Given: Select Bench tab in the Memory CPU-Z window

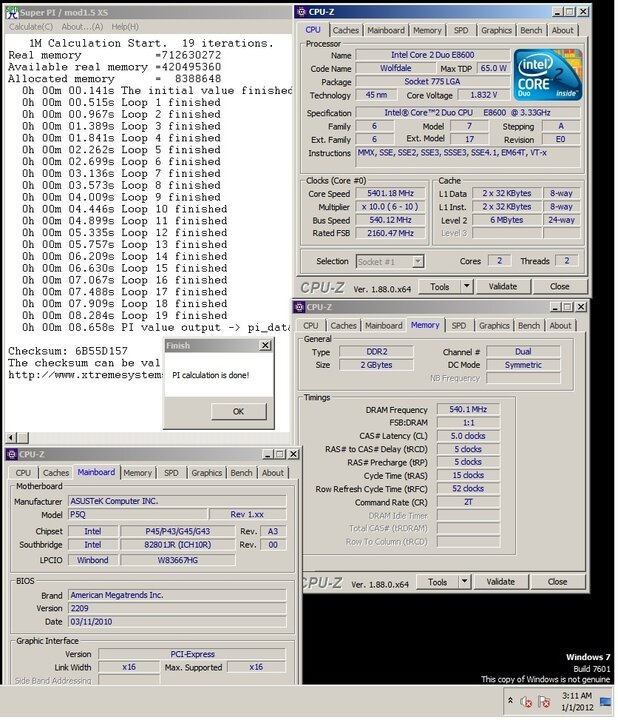Looking at the screenshot, I should pyautogui.click(x=529, y=326).
